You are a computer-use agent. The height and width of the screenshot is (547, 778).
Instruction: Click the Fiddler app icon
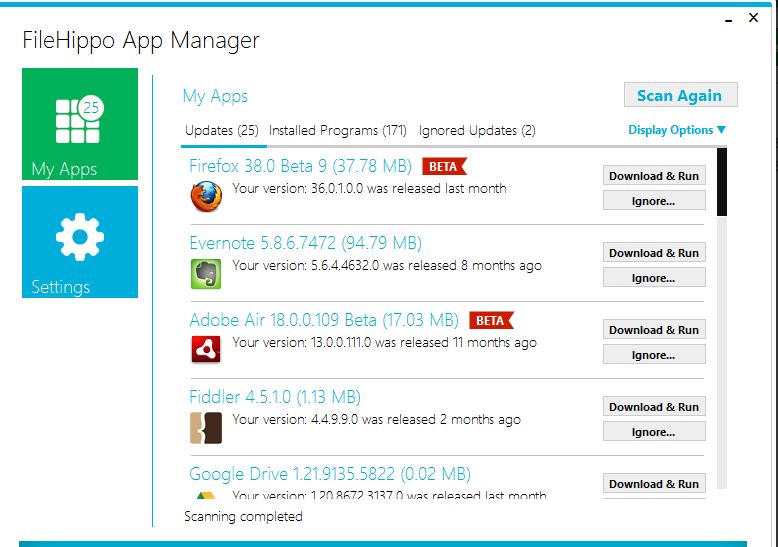click(x=206, y=428)
